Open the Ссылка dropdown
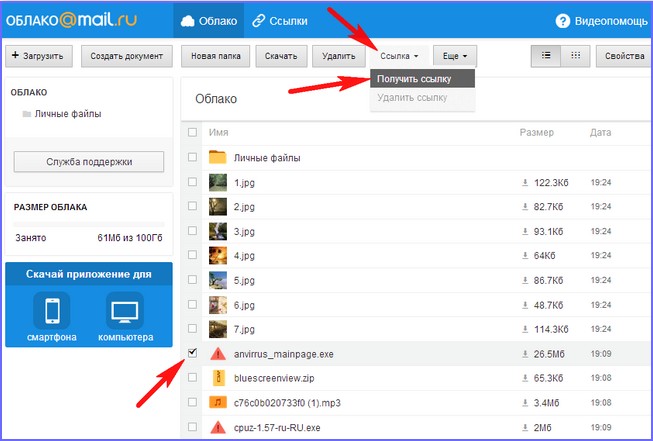 coord(399,56)
